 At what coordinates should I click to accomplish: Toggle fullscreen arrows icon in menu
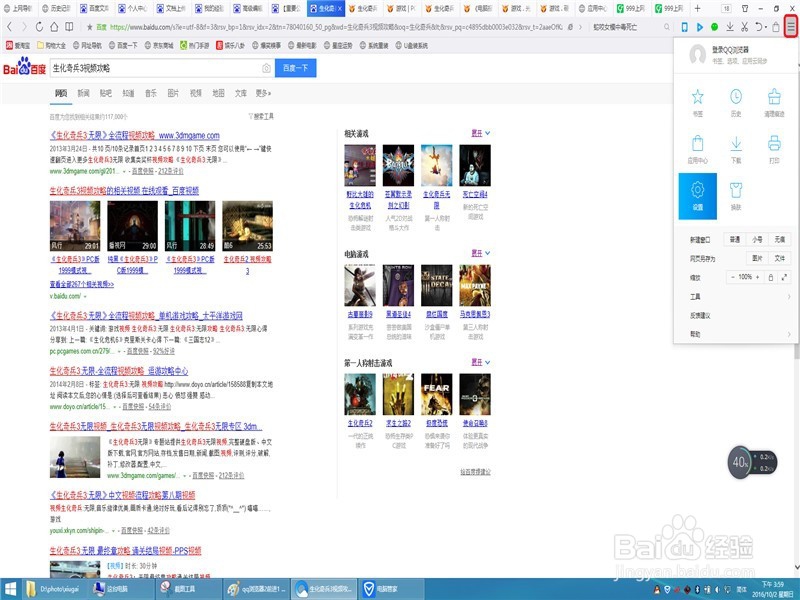[x=784, y=277]
